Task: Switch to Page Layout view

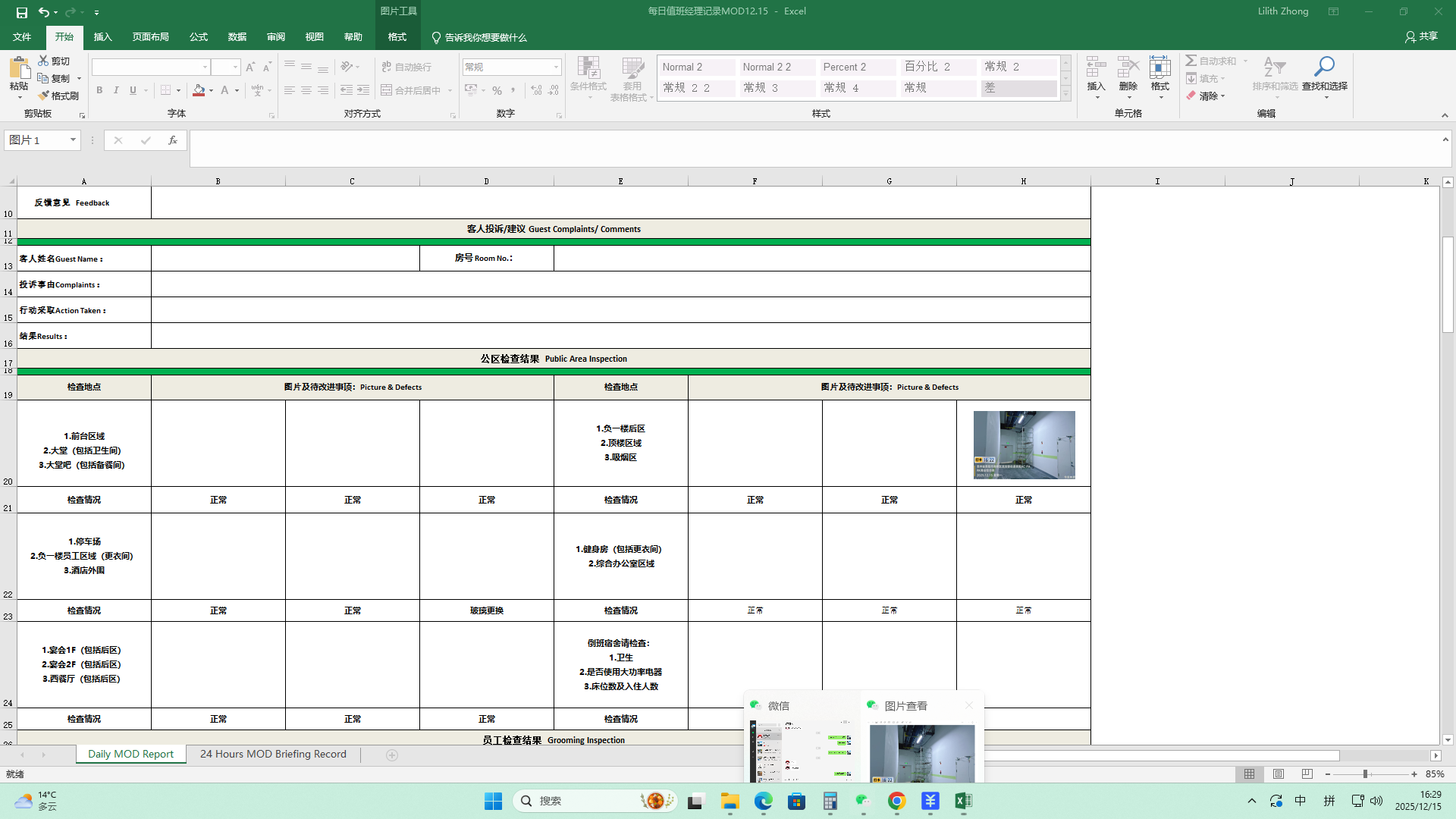Action: tap(1279, 774)
